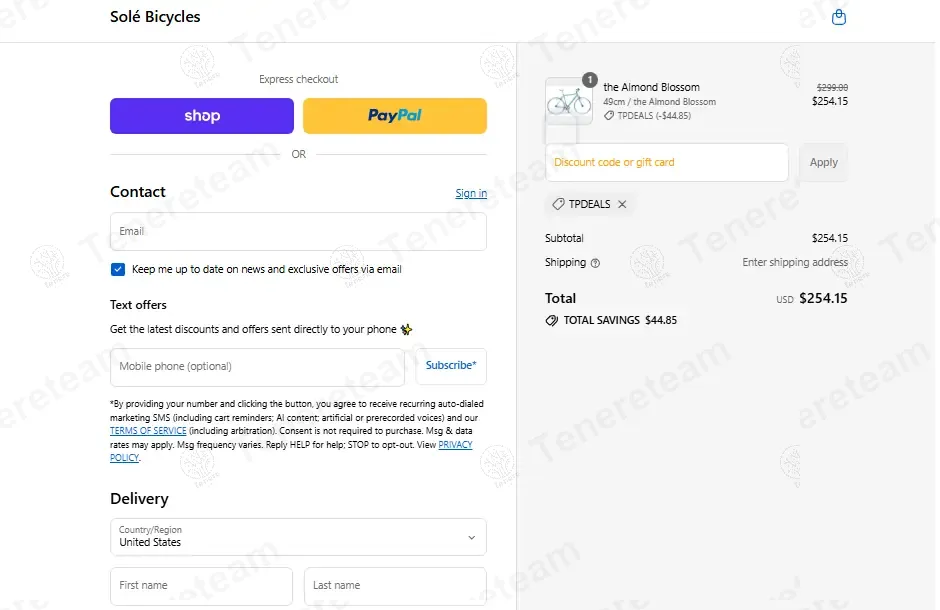Open the Country/Region dropdown
Image resolution: width=940 pixels, height=610 pixels.
click(298, 537)
